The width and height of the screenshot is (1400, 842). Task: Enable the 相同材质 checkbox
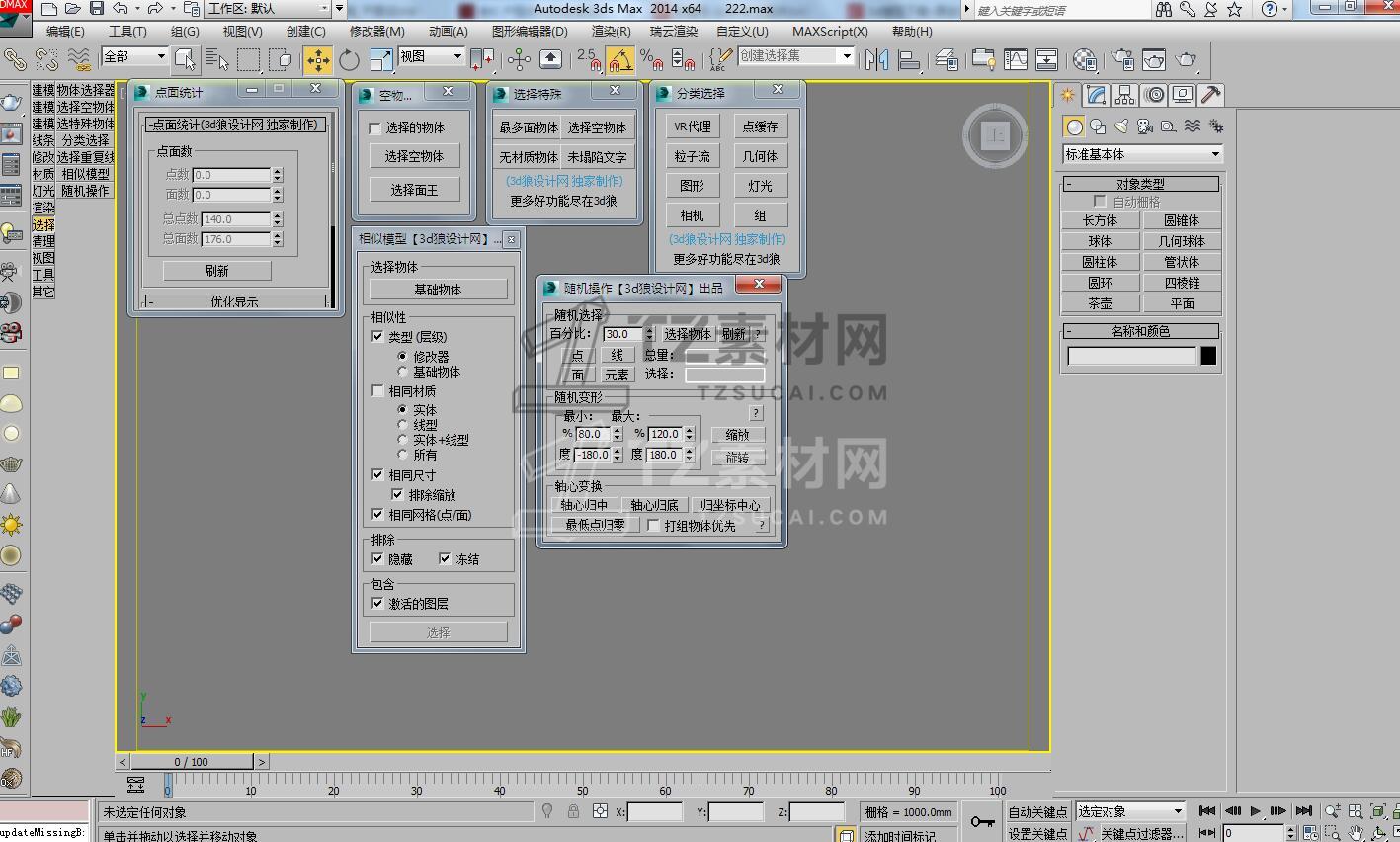(377, 391)
